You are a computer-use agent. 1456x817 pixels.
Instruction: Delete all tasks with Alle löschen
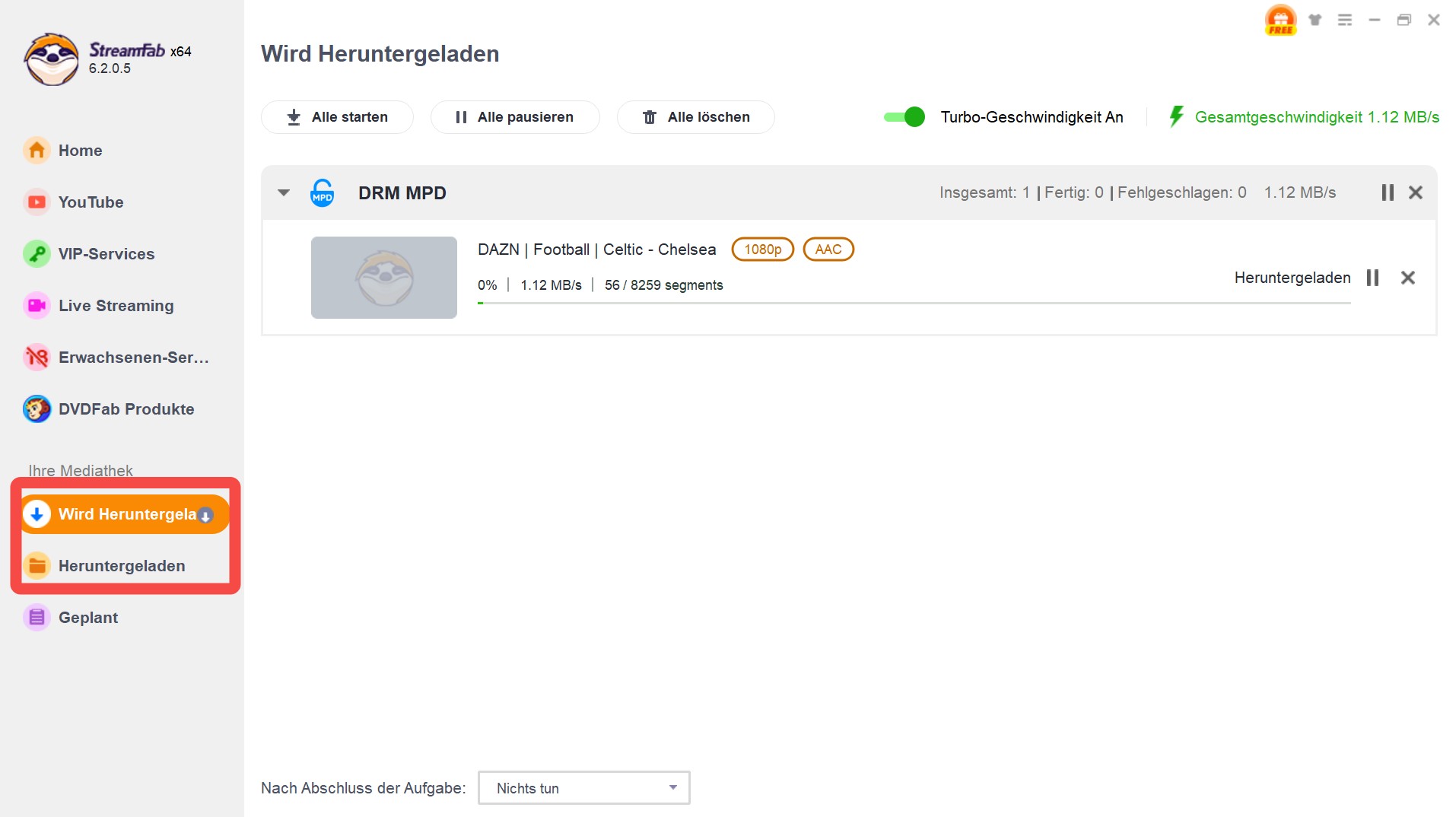[x=696, y=117]
